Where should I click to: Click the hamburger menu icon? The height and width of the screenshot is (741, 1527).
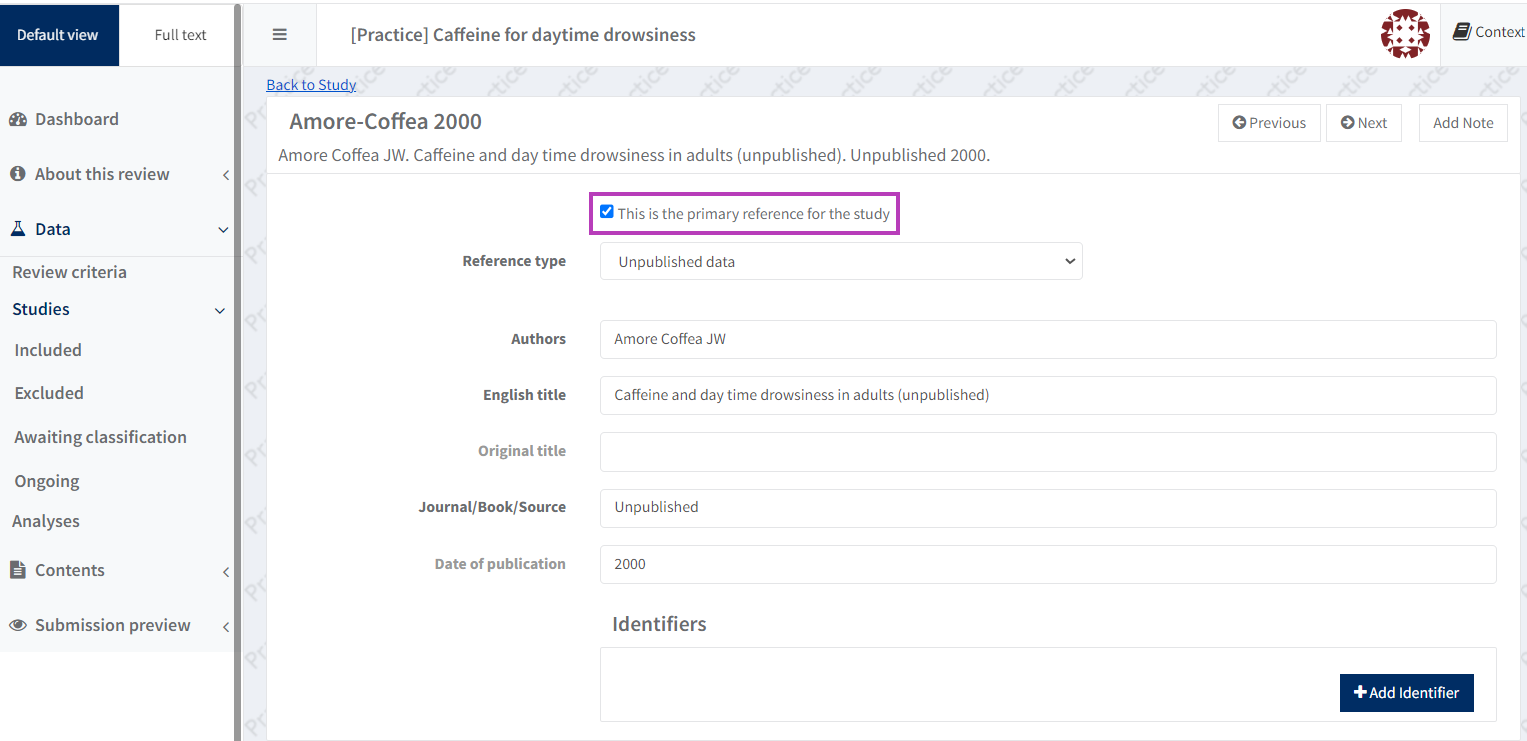[x=280, y=35]
